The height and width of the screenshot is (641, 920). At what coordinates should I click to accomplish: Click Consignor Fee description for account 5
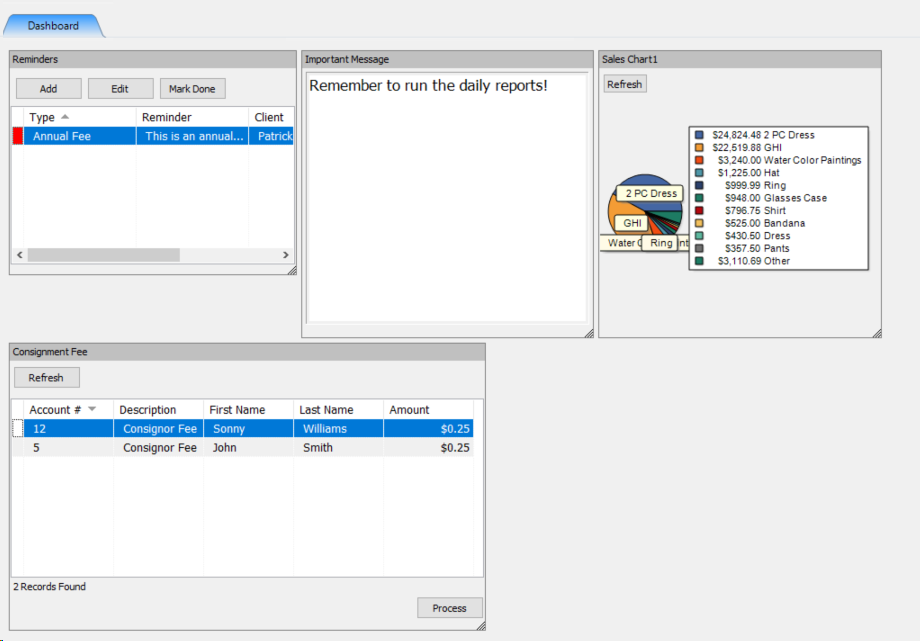coord(158,447)
